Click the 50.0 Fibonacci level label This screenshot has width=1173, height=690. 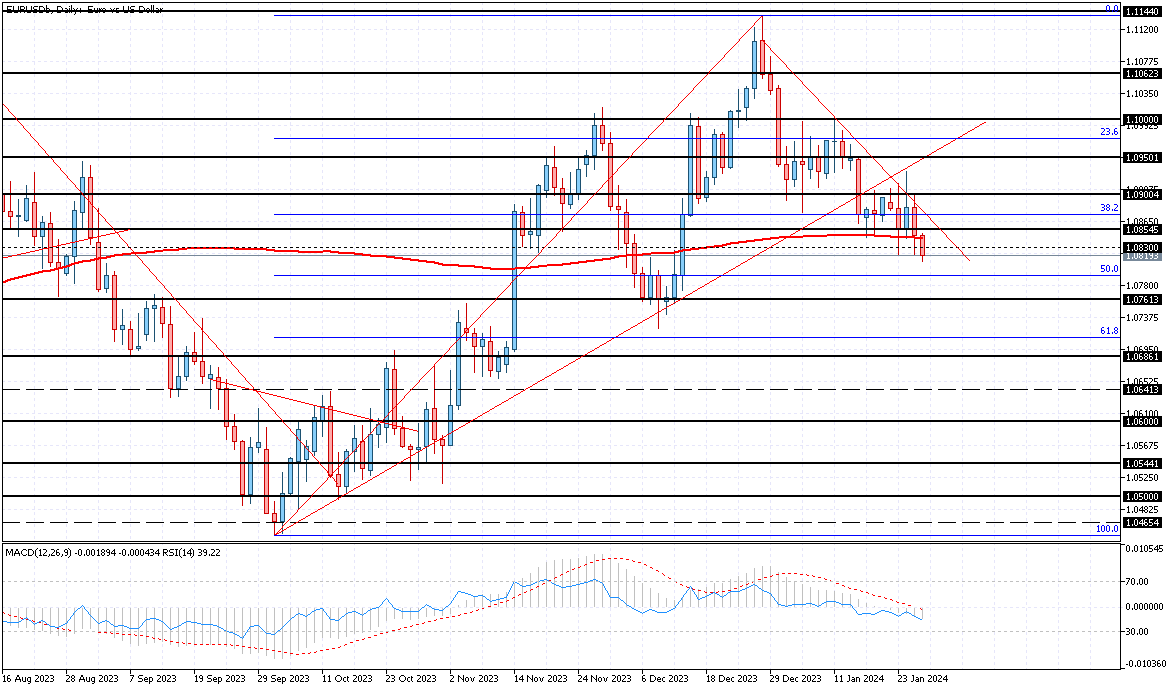(x=1110, y=268)
